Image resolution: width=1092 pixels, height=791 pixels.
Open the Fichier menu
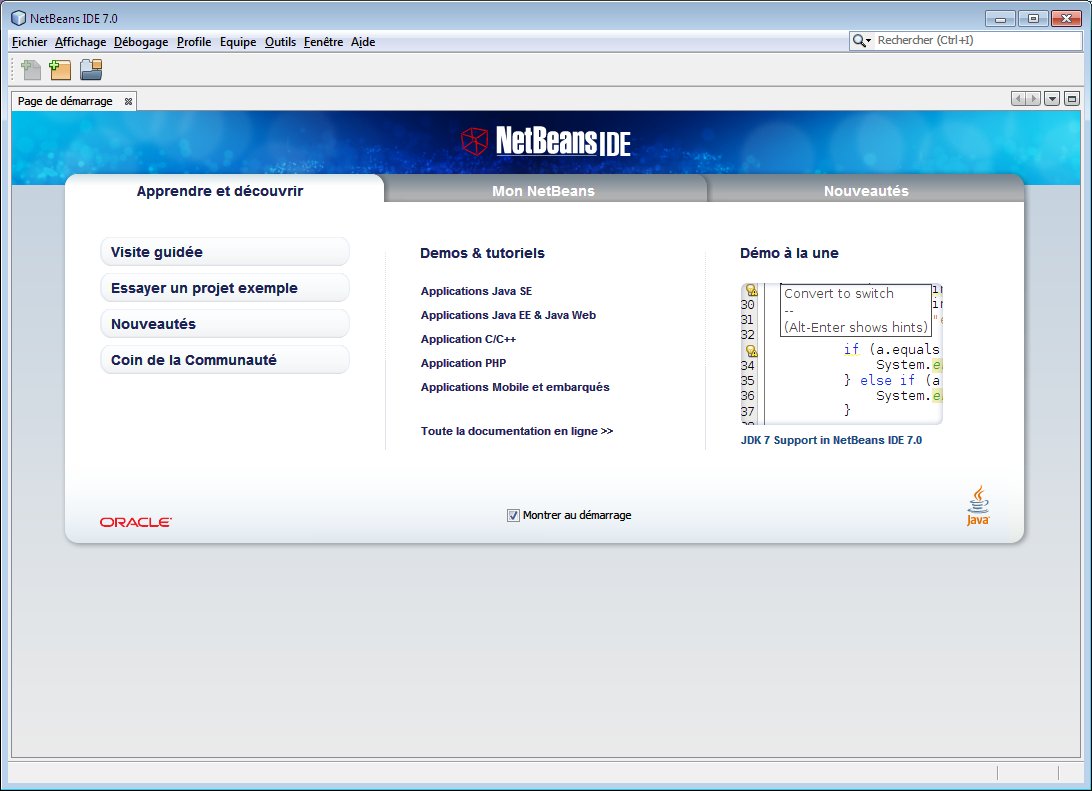coord(29,42)
